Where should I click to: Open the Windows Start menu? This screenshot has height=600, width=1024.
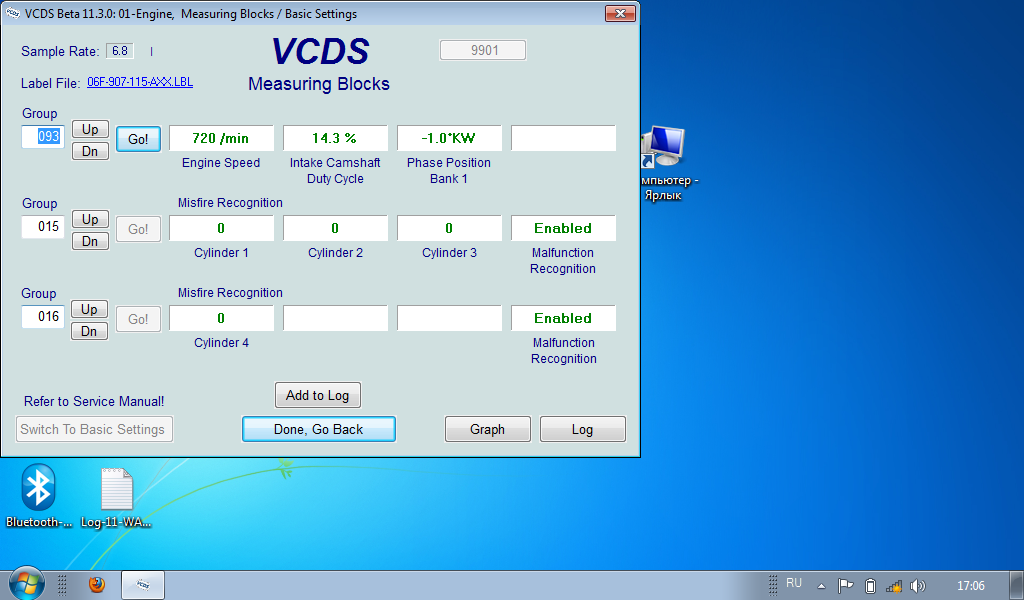click(26, 583)
